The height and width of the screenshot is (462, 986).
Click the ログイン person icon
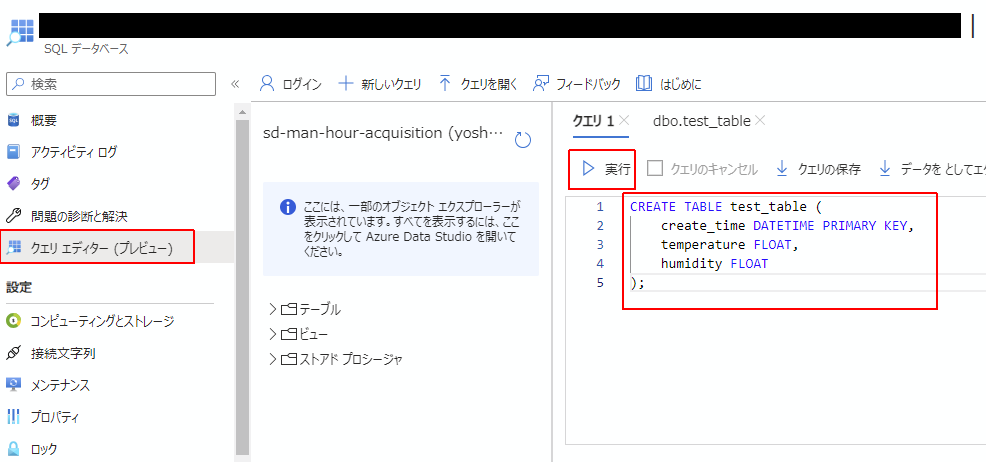267,84
